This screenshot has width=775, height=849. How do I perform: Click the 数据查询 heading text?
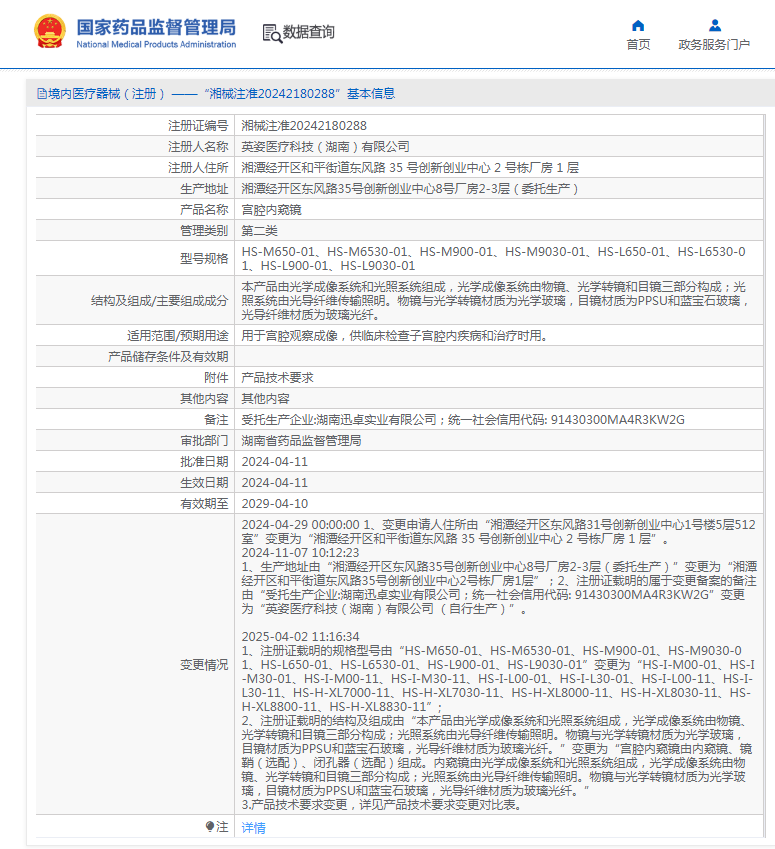pos(309,32)
